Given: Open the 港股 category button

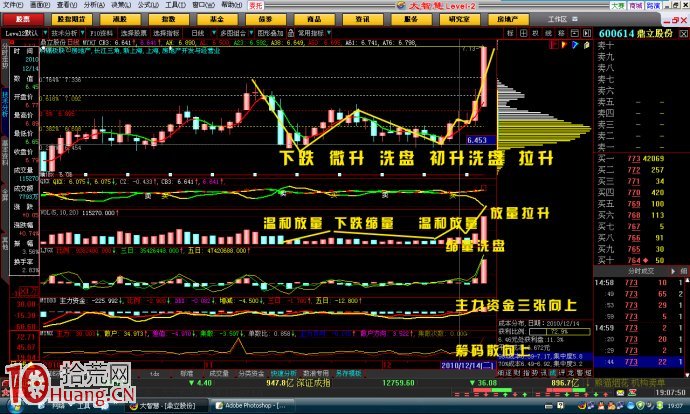Looking at the screenshot, I should [120, 19].
